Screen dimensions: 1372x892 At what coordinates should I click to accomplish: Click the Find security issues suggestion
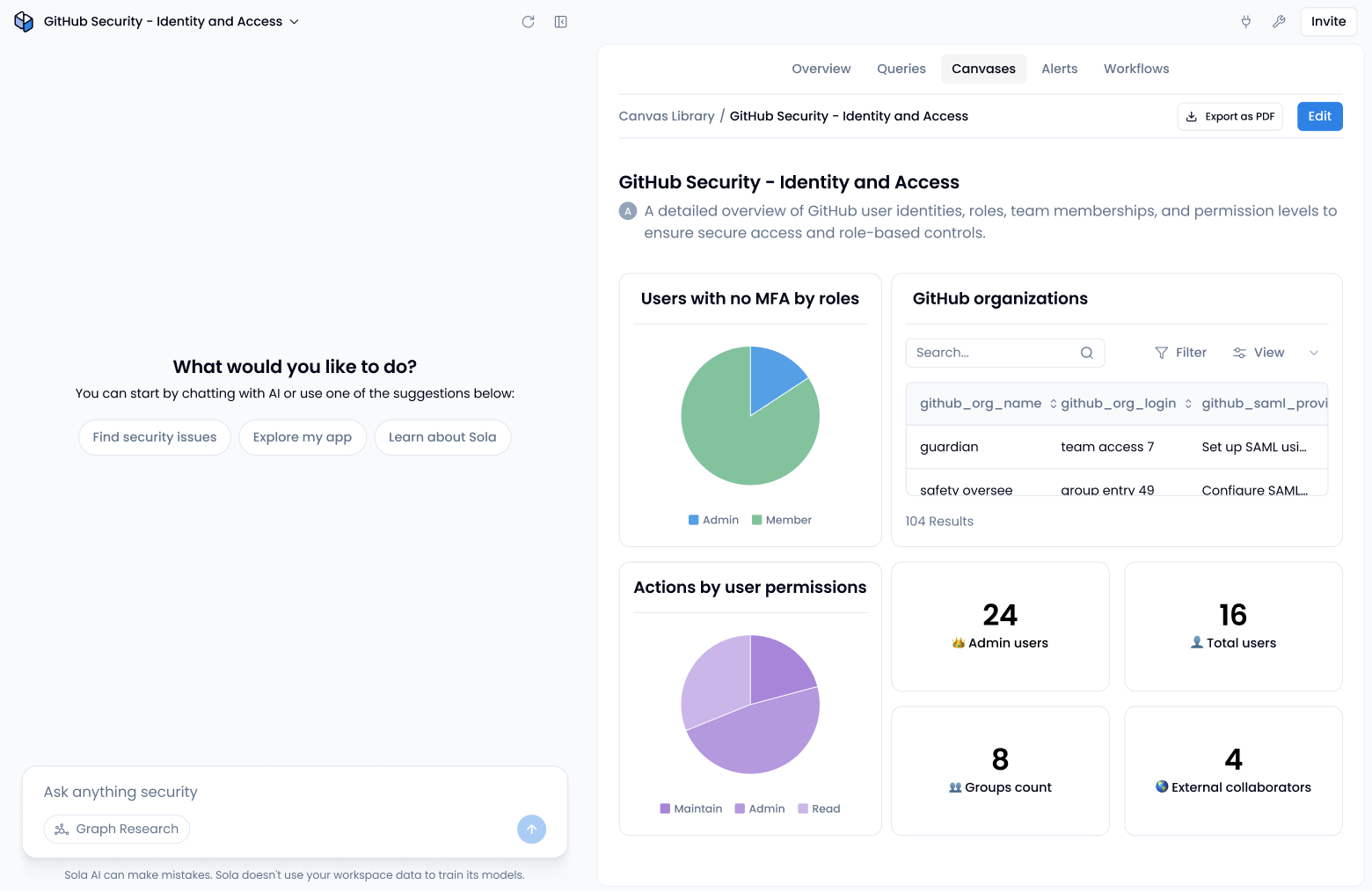click(x=155, y=437)
